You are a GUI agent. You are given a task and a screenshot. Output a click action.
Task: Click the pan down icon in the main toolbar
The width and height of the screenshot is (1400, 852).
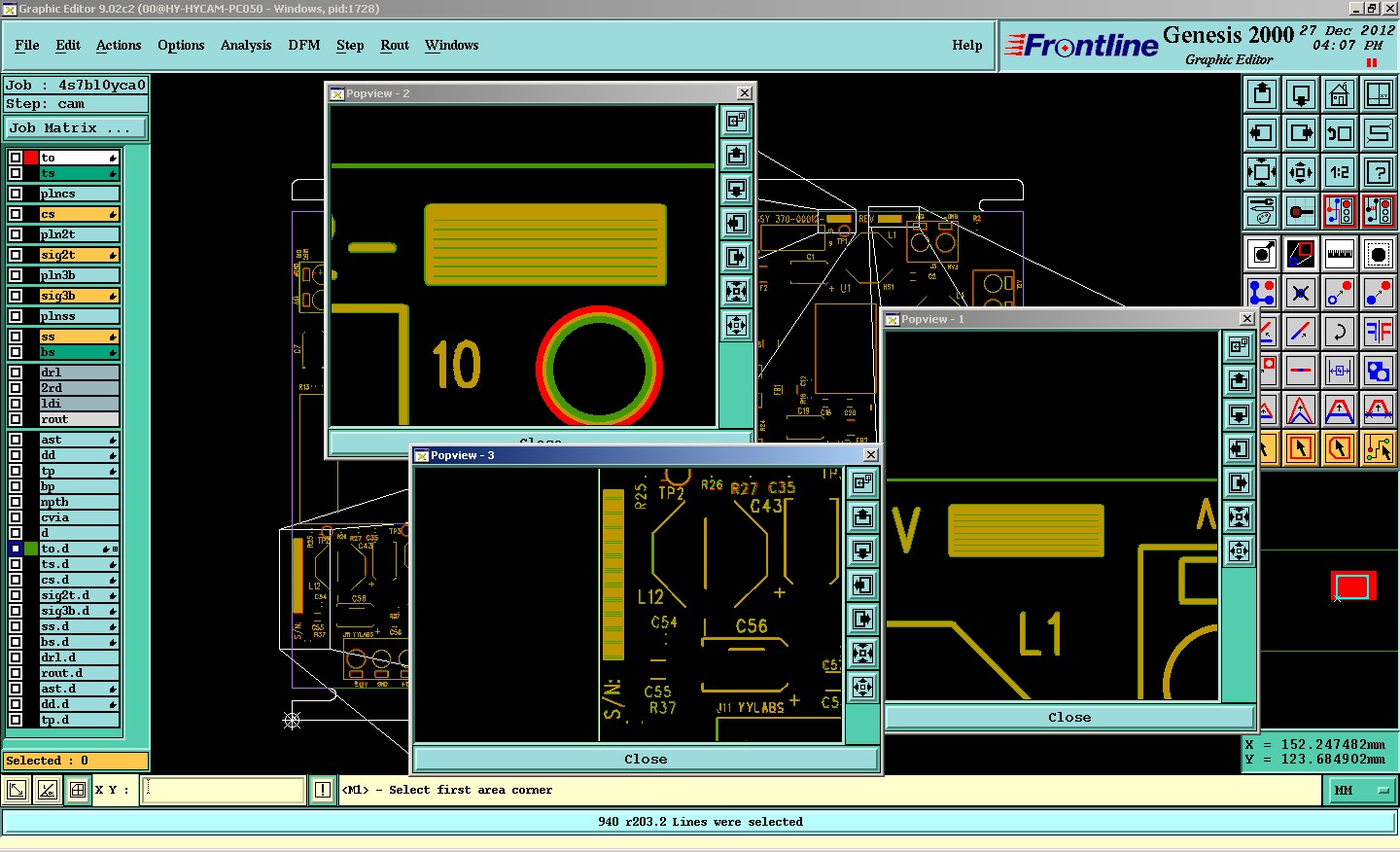coord(1301,94)
